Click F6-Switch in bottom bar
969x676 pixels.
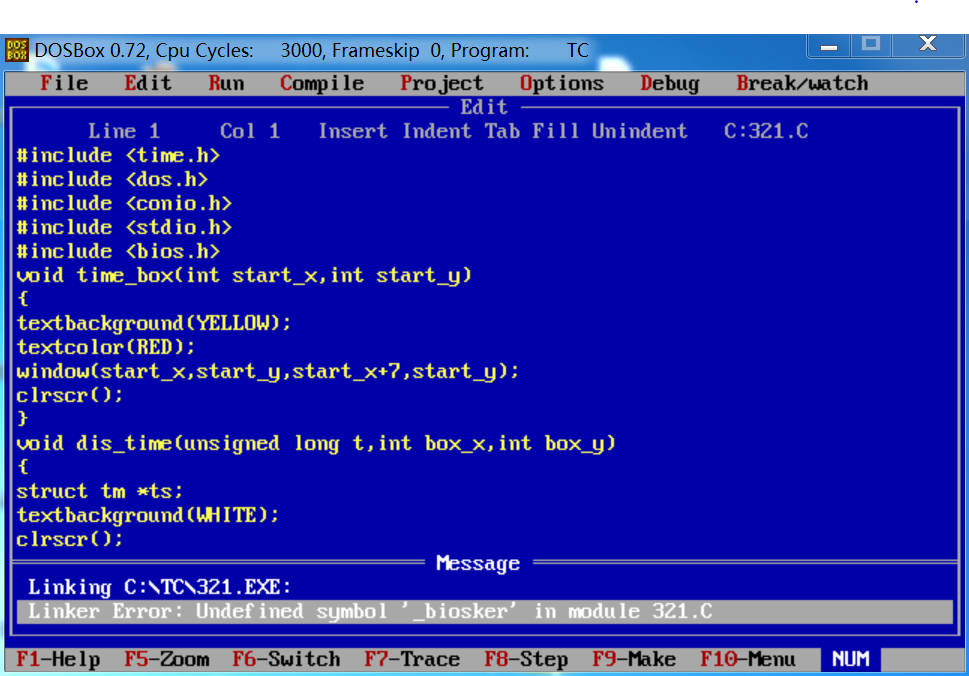tap(286, 659)
